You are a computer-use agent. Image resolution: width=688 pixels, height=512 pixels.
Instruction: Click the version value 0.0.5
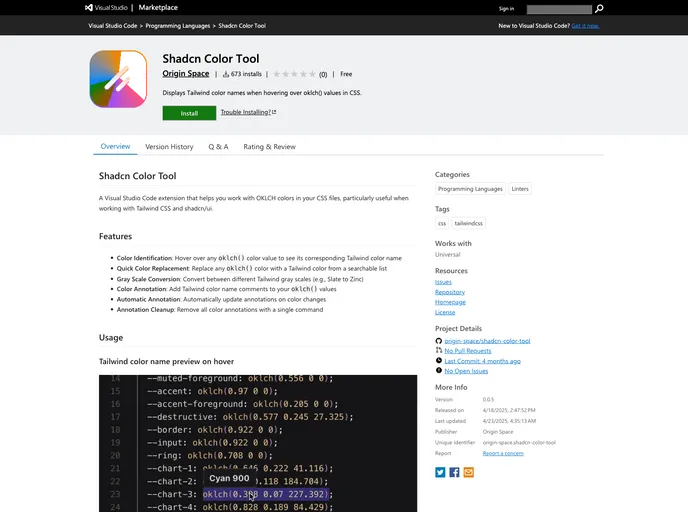coord(488,400)
